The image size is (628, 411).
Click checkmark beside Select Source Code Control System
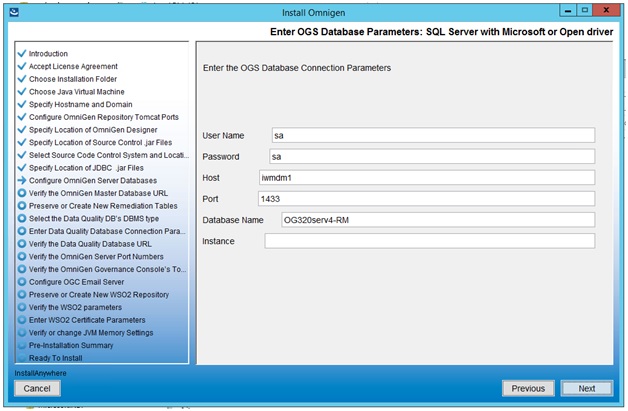[22, 155]
